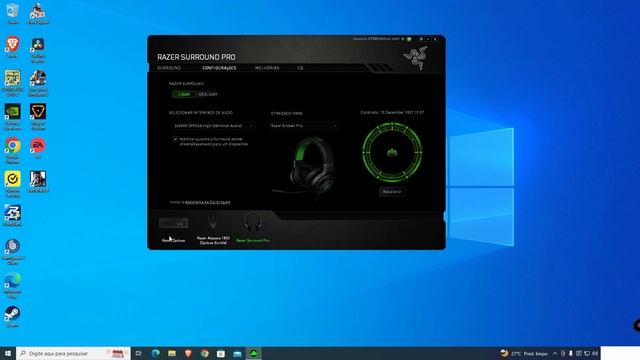This screenshot has height=360, width=640.
Task: Open the NVIDIA GeForce Experience desktop shortcut
Action: (13, 116)
